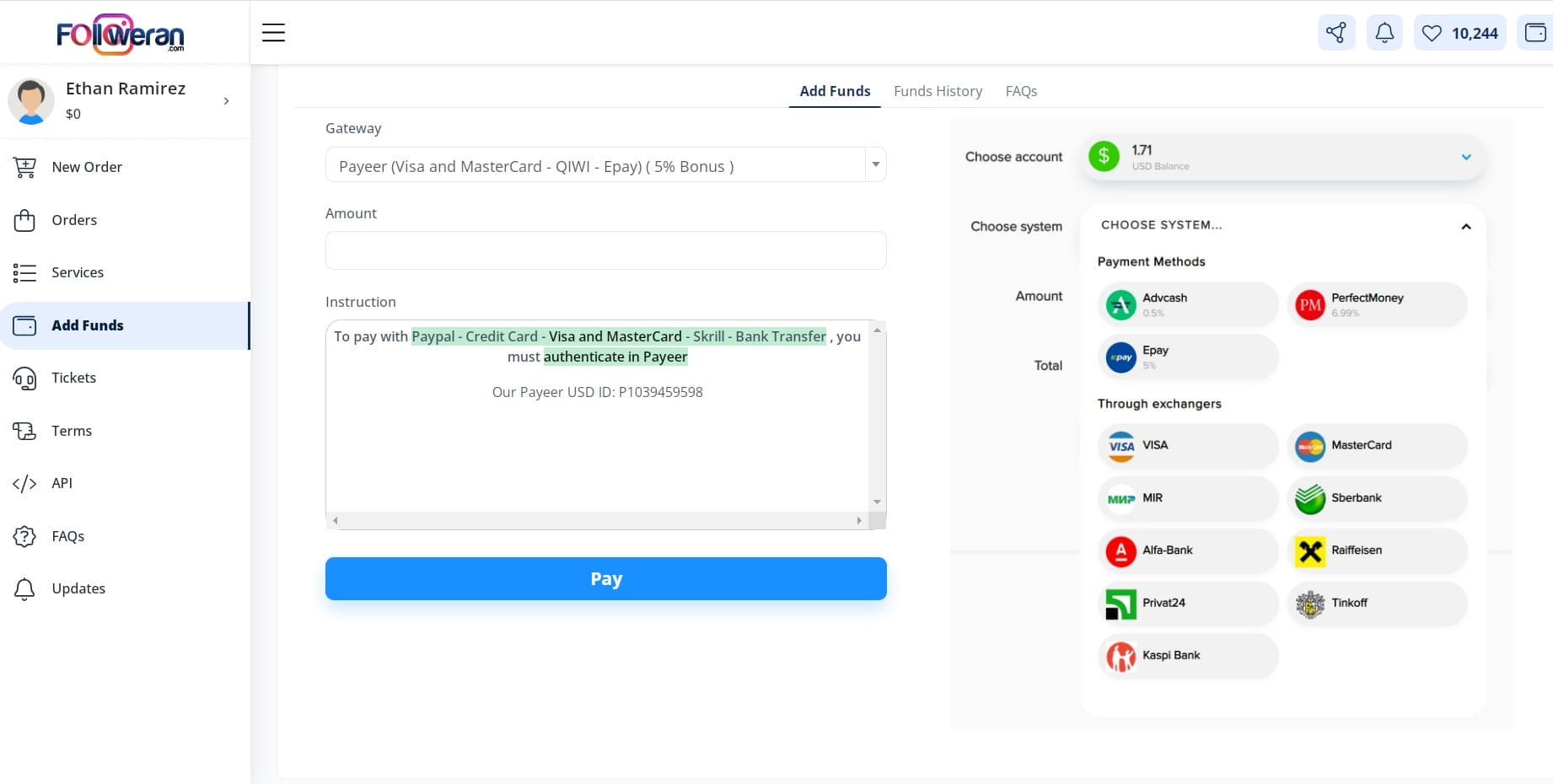
Task: Choose the PerfectMoney payment option
Action: click(x=1376, y=304)
